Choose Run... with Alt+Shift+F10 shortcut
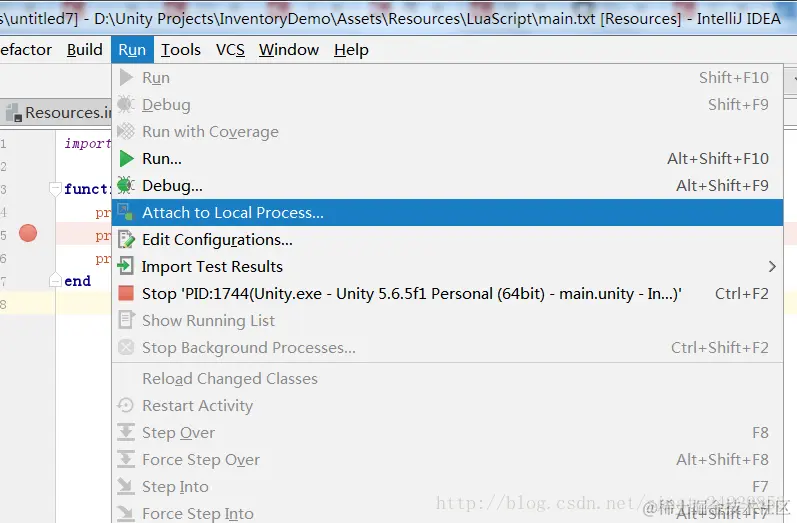 447,159
